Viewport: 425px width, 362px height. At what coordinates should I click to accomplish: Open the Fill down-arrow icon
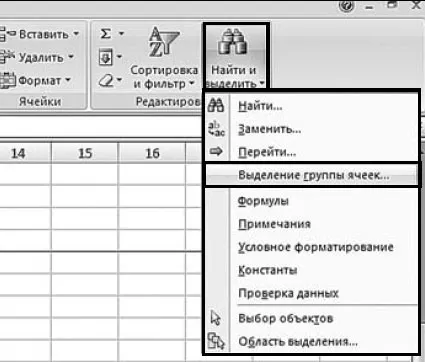point(106,58)
